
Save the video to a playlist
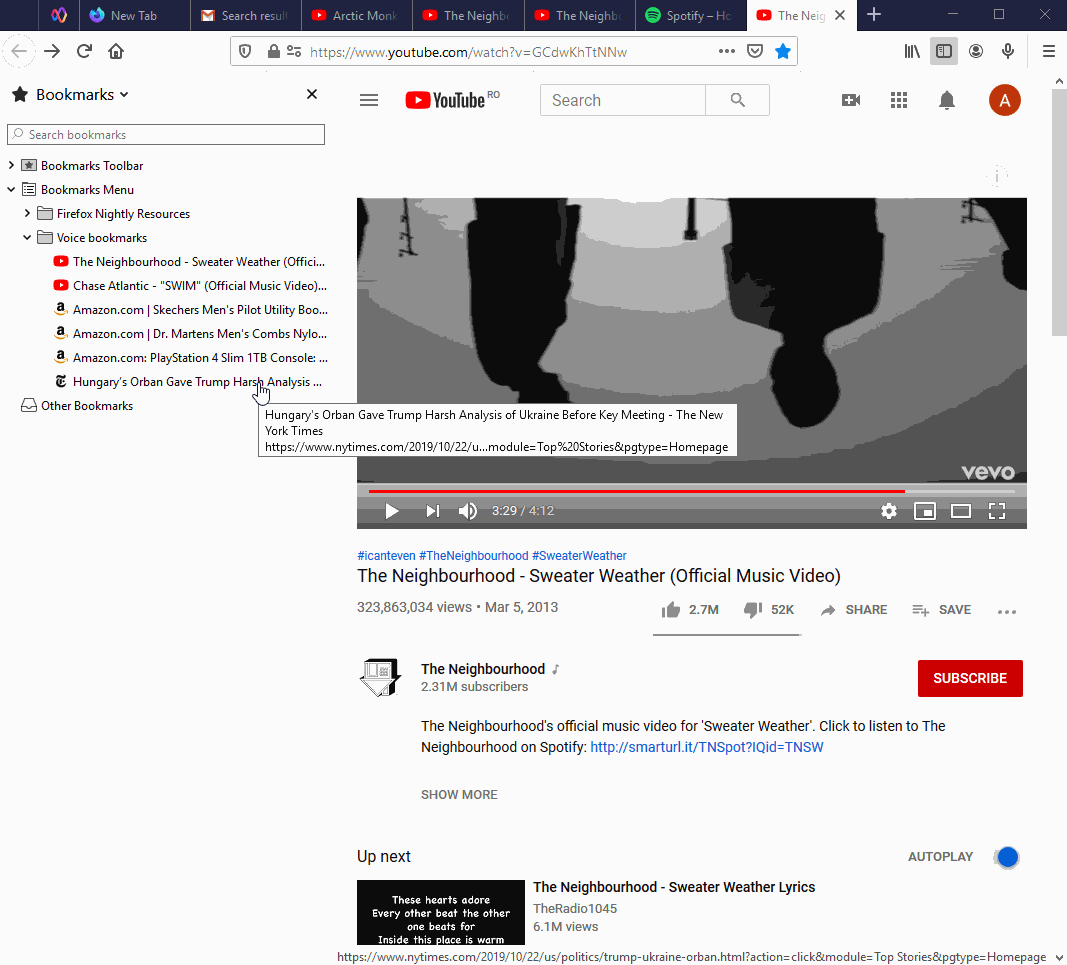pos(942,610)
